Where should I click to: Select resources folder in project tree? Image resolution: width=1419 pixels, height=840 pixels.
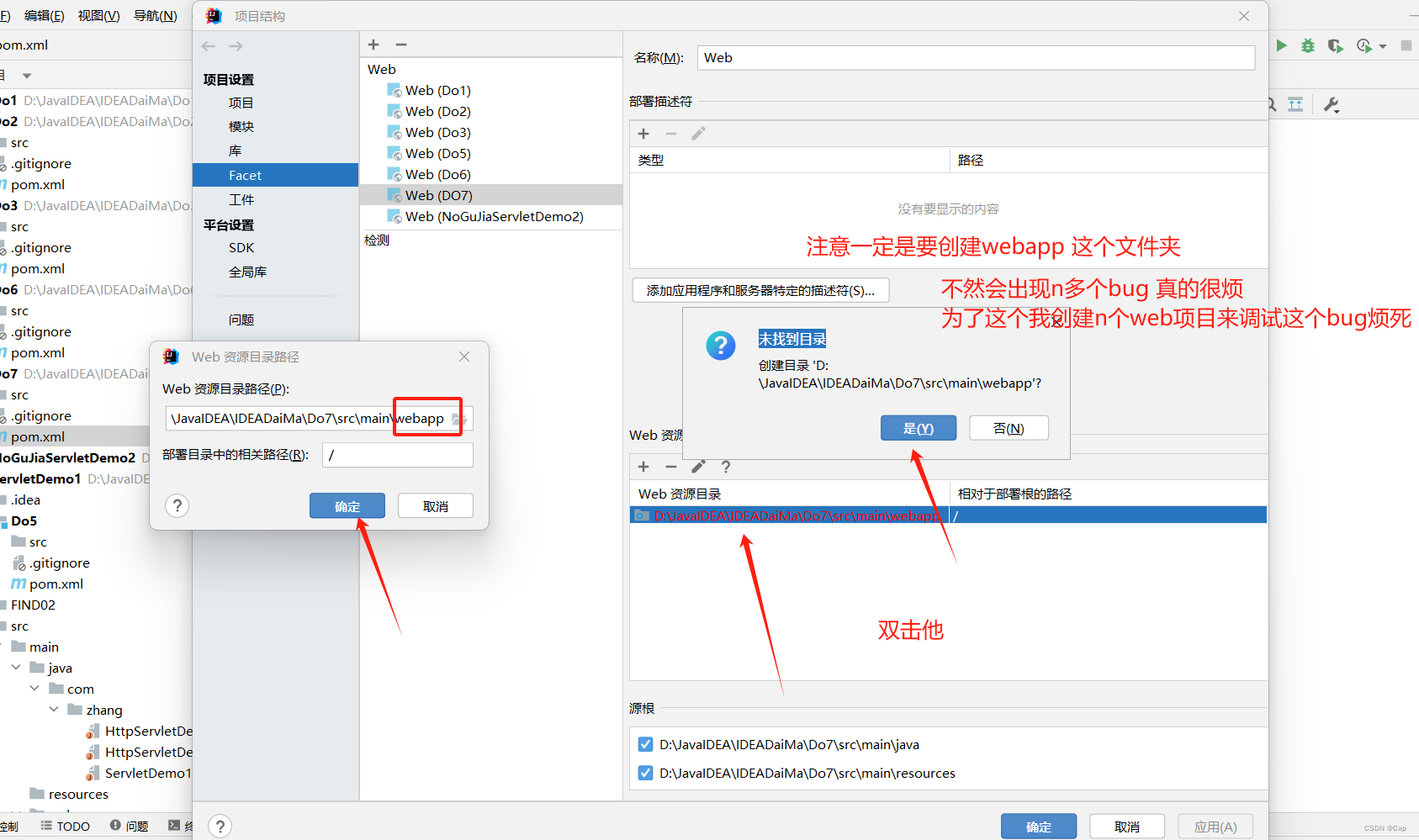pos(78,794)
